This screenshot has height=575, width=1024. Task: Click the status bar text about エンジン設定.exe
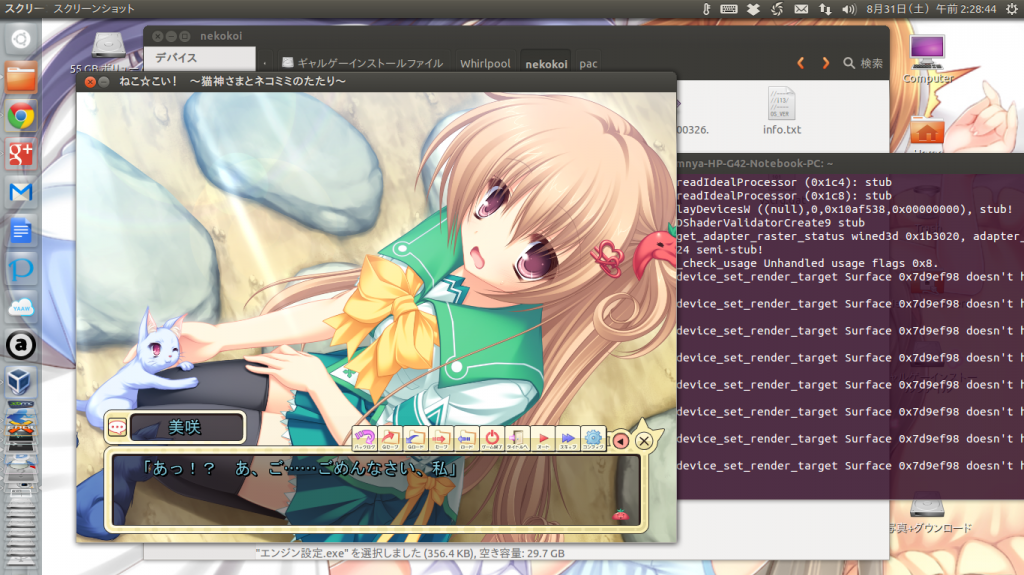[x=410, y=553]
